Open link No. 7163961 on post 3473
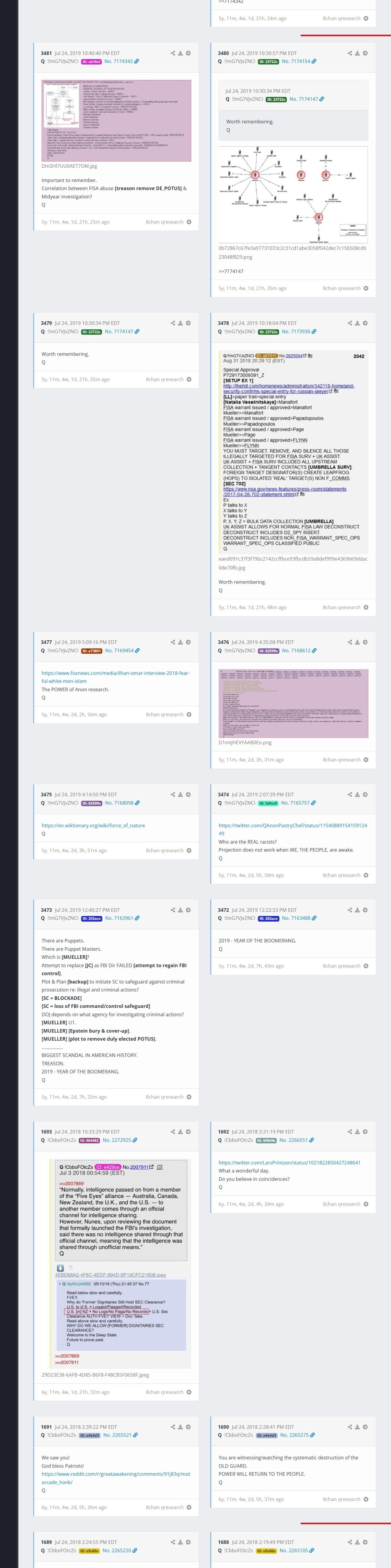The height and width of the screenshot is (1568, 391). [x=122, y=919]
